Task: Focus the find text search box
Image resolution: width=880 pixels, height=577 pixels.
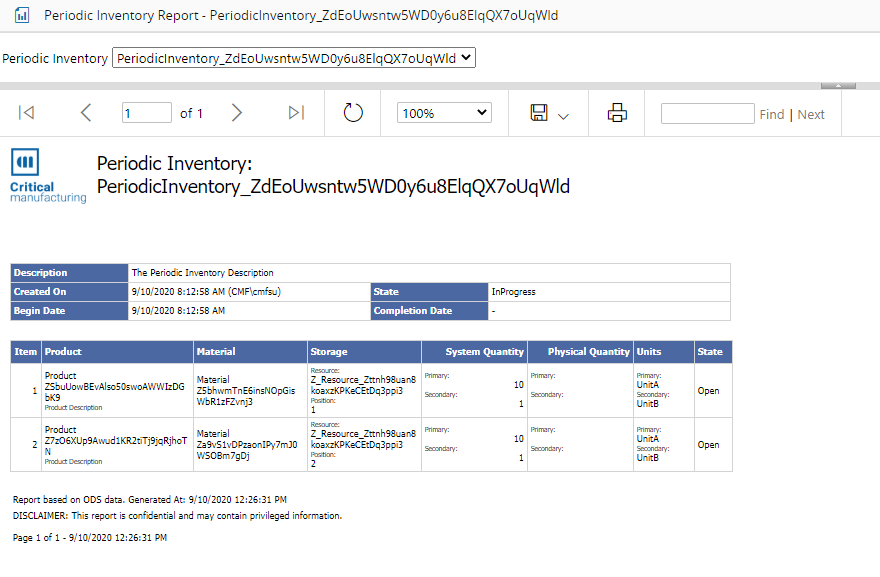Action: tap(707, 113)
